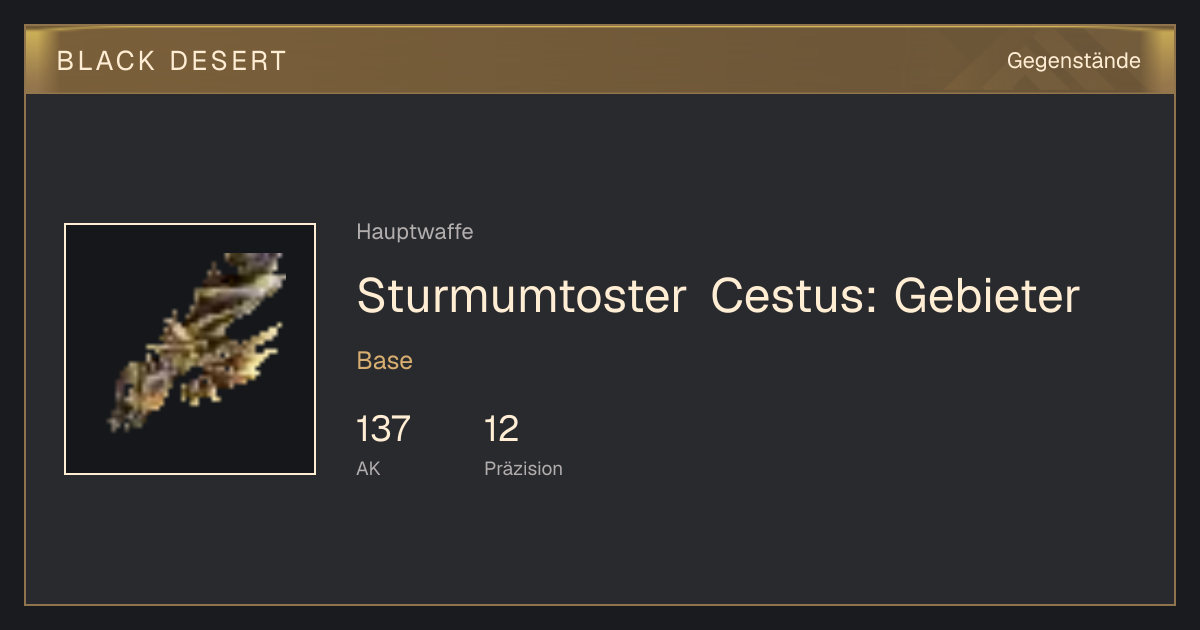Select the Base enhancement level label
This screenshot has height=630, width=1200.
385,361
